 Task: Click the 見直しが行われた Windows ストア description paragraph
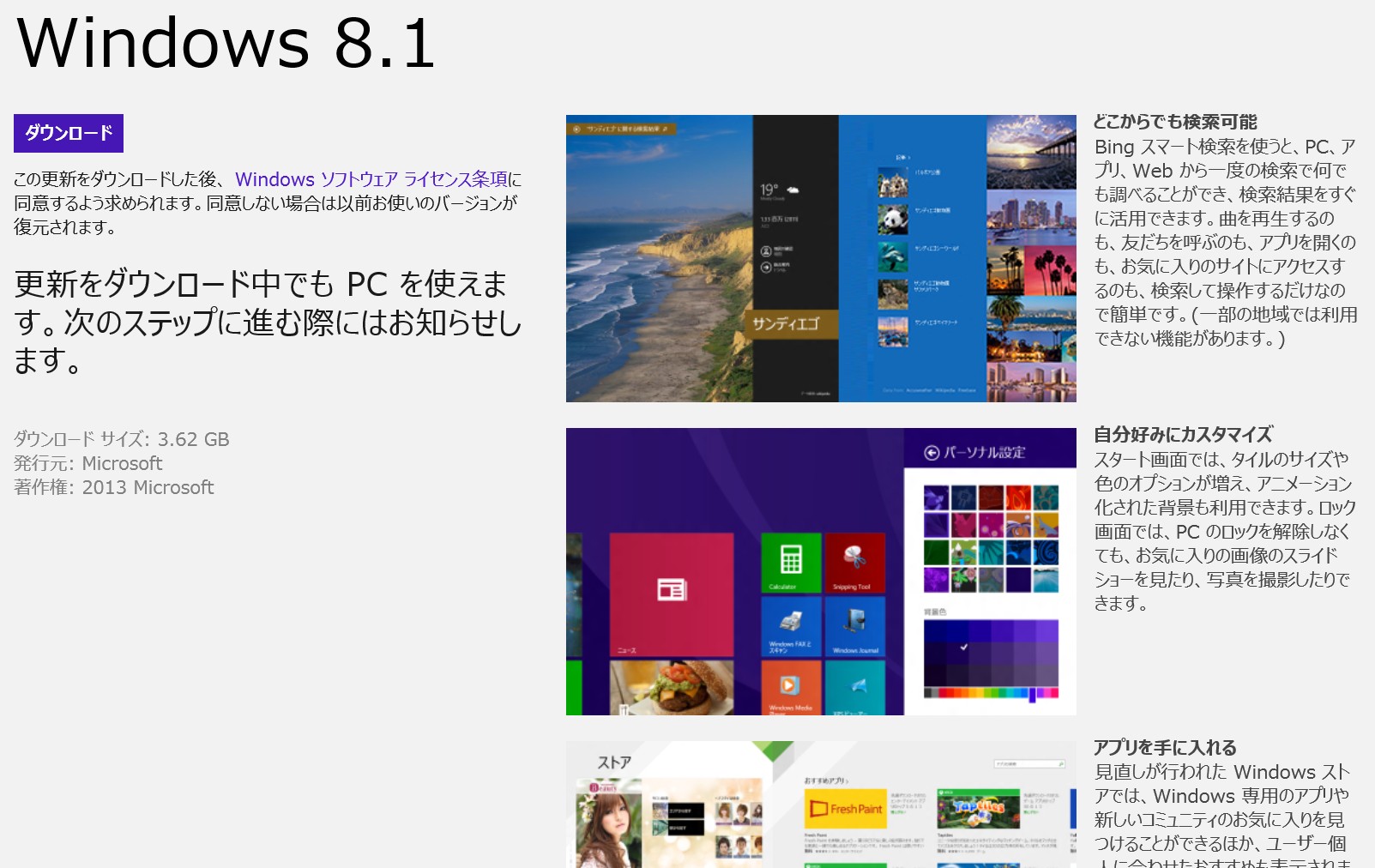tap(1224, 815)
